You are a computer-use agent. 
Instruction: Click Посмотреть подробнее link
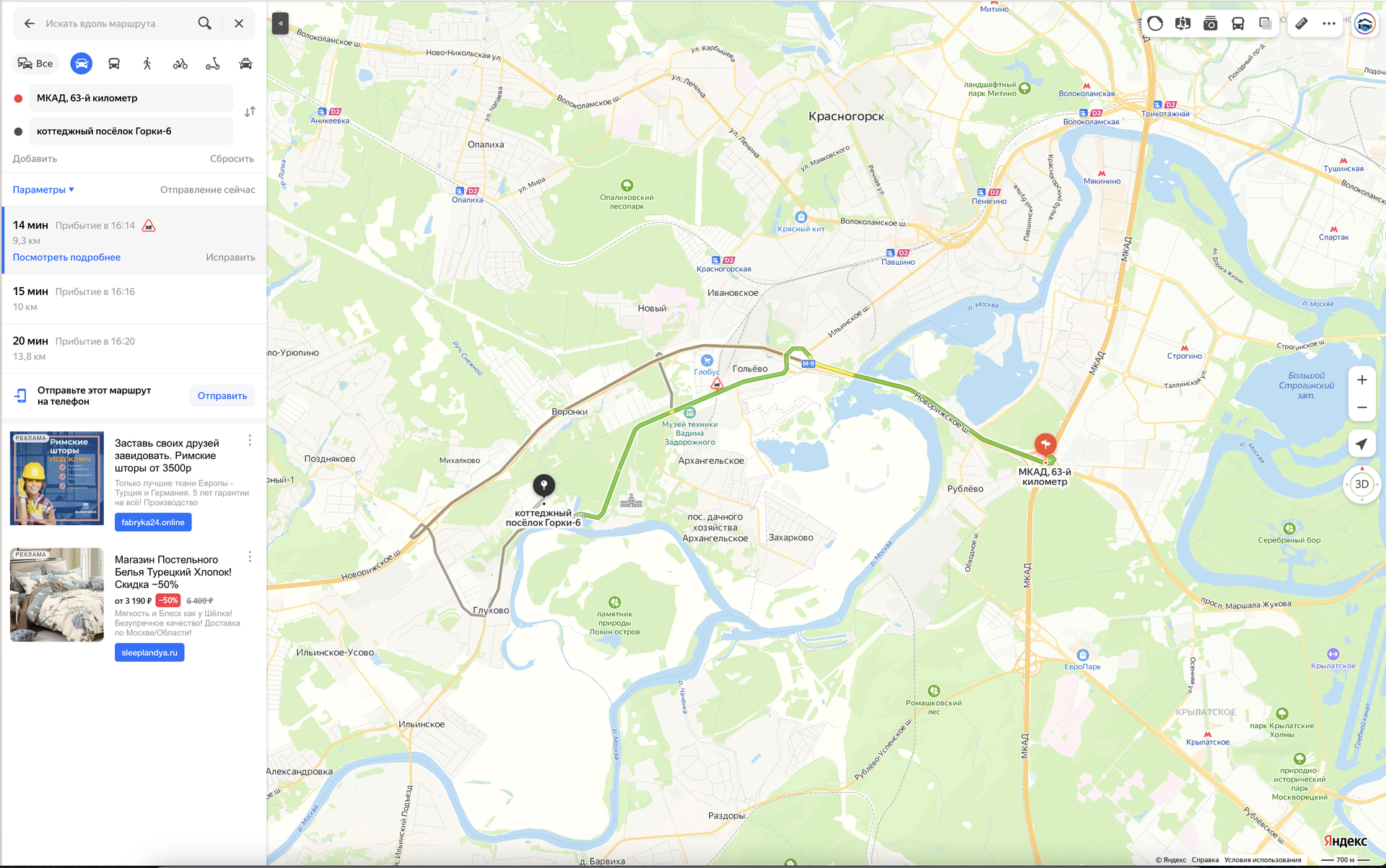pyautogui.click(x=66, y=258)
